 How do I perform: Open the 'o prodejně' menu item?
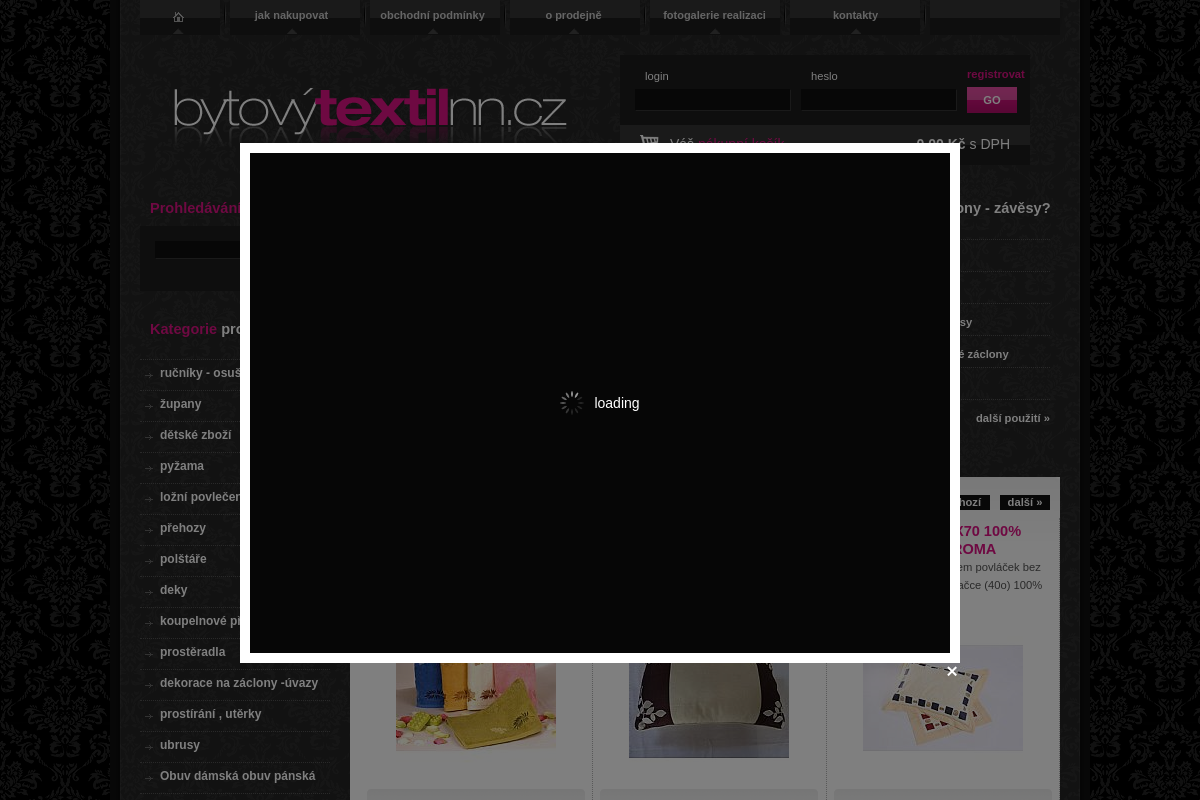pyautogui.click(x=573, y=15)
